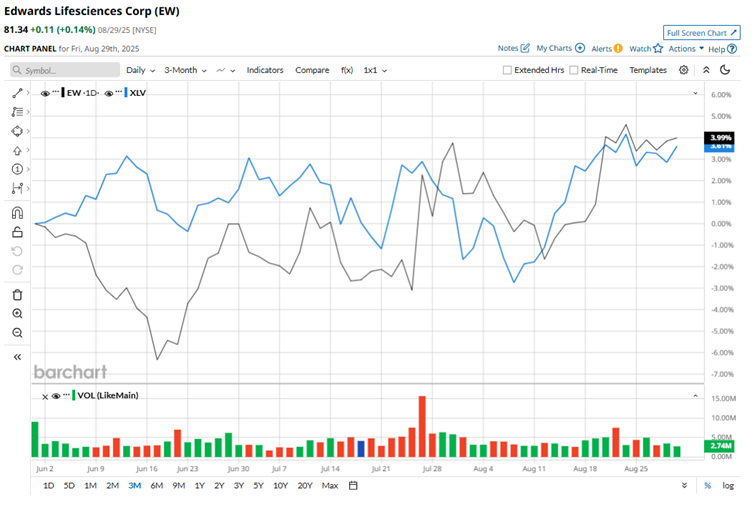Viewport: 752px width, 512px height.
Task: Click the double-down arrows icon
Action: pyautogui.click(x=684, y=486)
